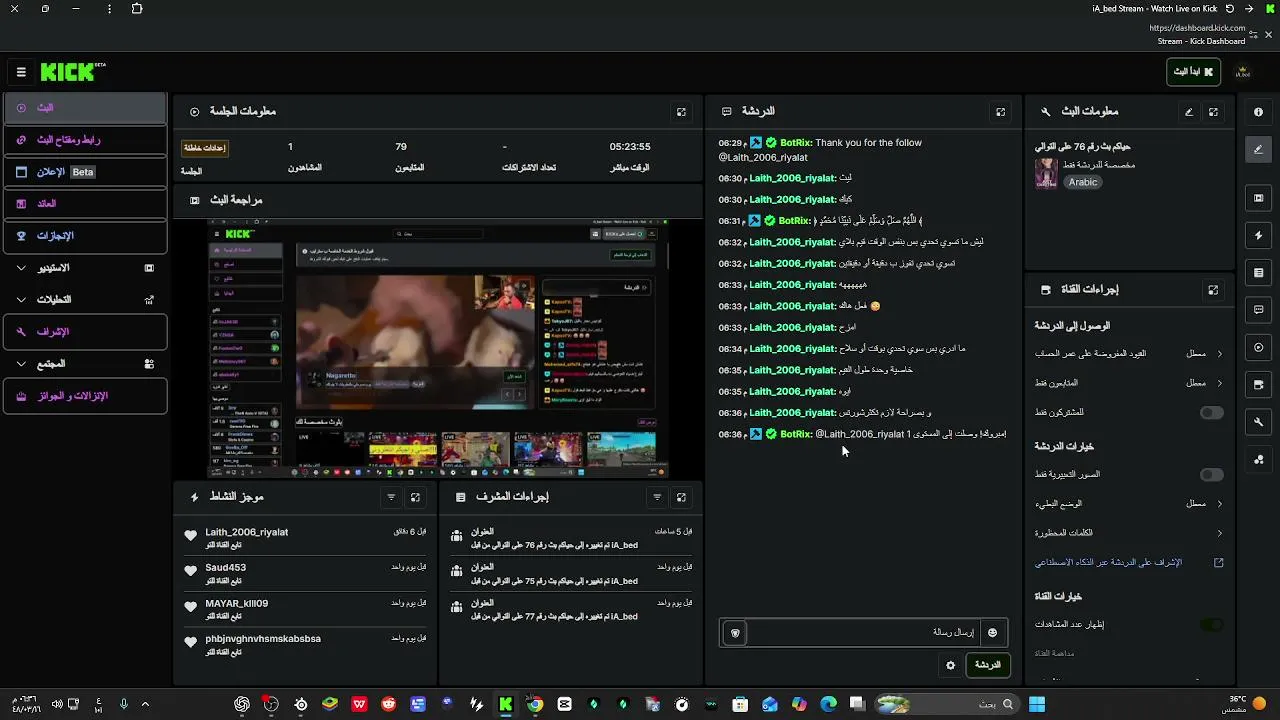The image size is (1280, 720).
Task: Open ChatGPT from the taskbar
Action: tap(242, 704)
